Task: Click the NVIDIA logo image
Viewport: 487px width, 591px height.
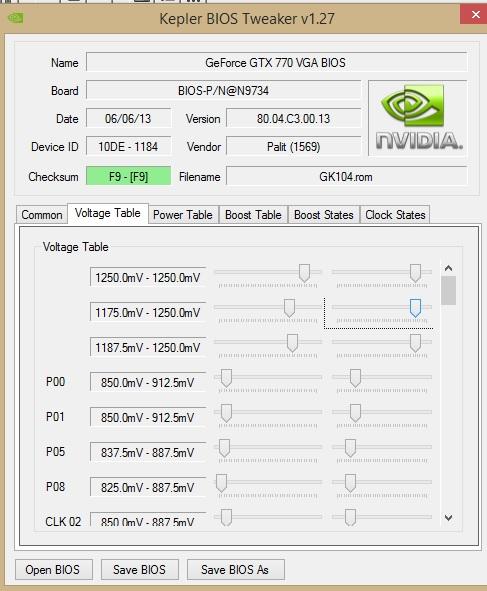Action: click(x=417, y=118)
